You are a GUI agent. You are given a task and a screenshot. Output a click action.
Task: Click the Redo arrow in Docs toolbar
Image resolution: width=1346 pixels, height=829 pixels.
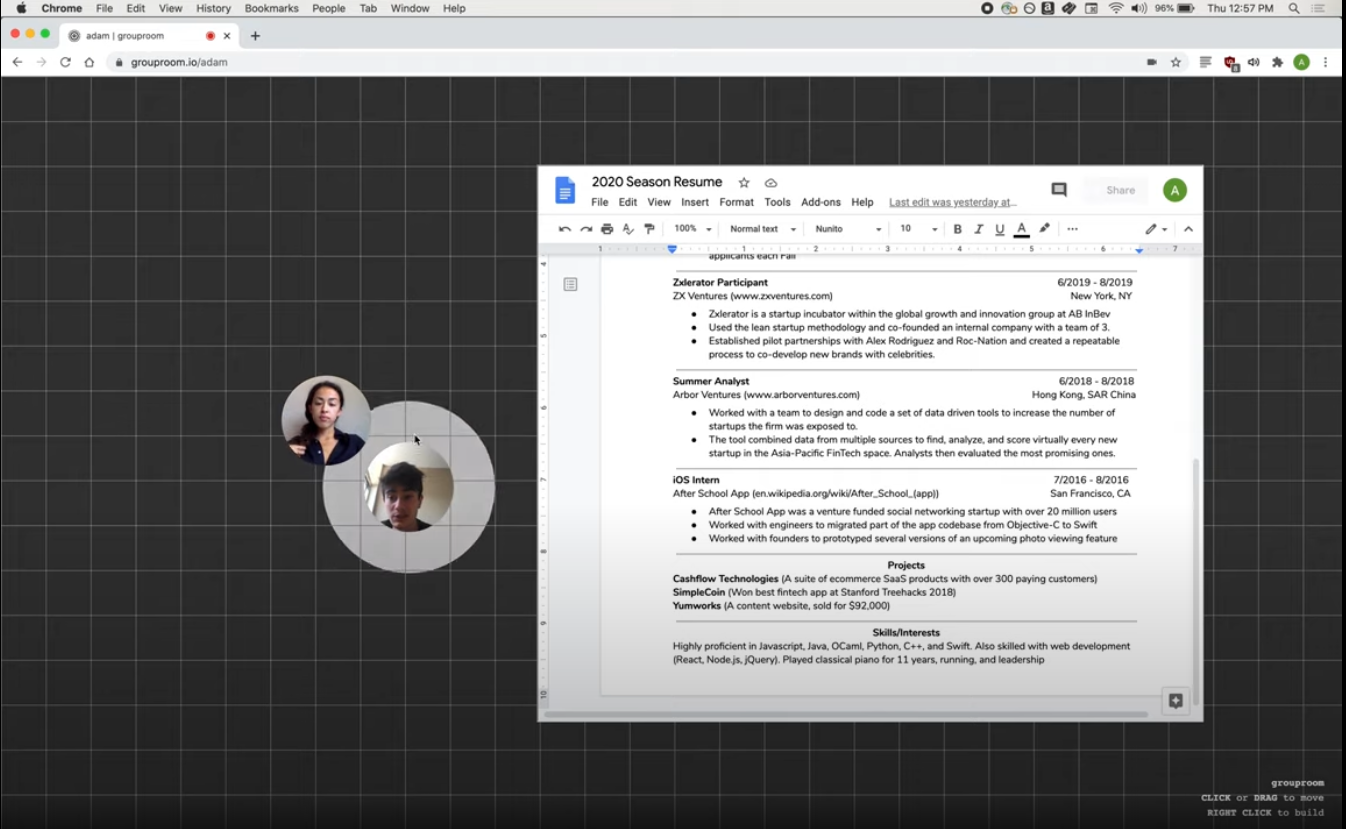pyautogui.click(x=586, y=229)
